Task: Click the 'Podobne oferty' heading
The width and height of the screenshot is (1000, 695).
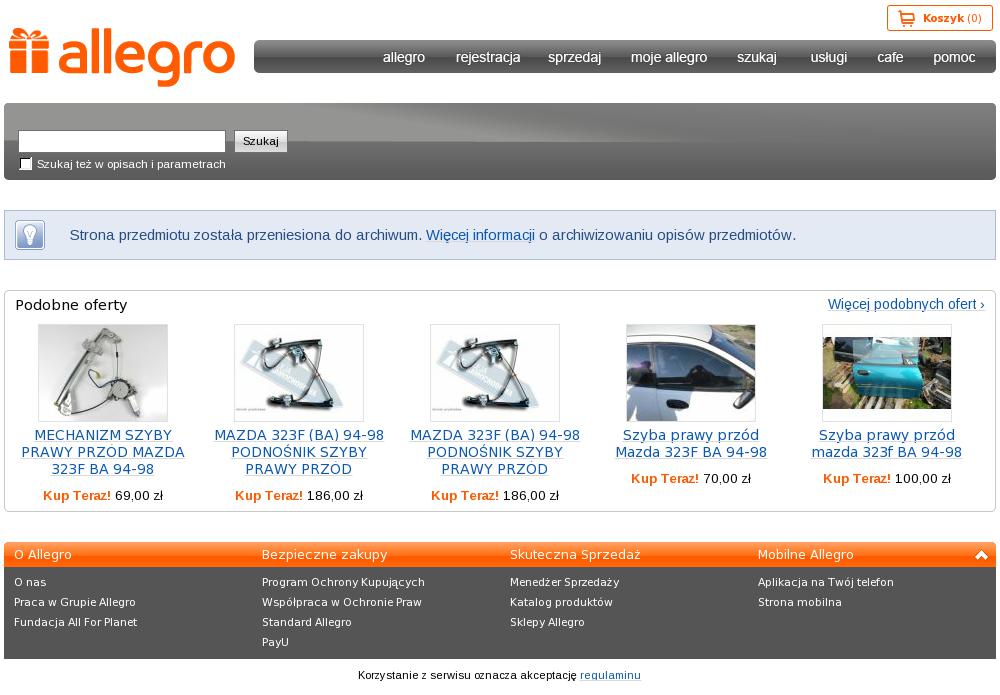Action: click(71, 305)
